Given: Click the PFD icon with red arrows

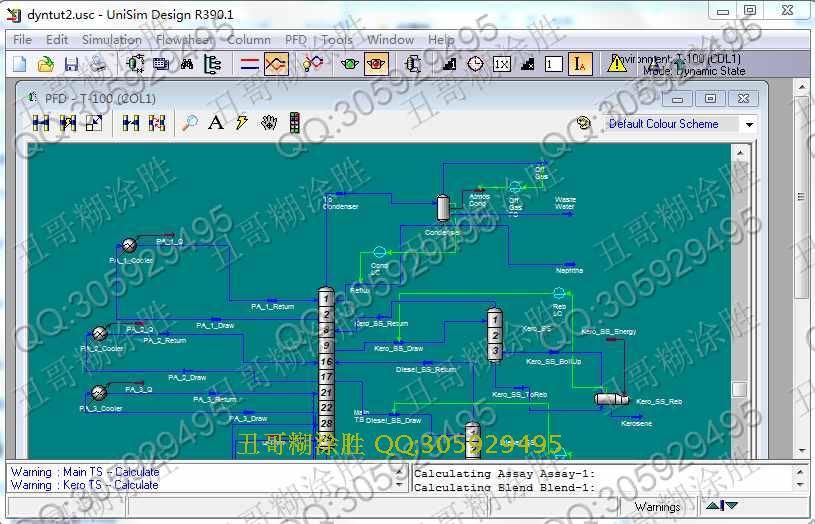Looking at the screenshot, I should pos(157,123).
